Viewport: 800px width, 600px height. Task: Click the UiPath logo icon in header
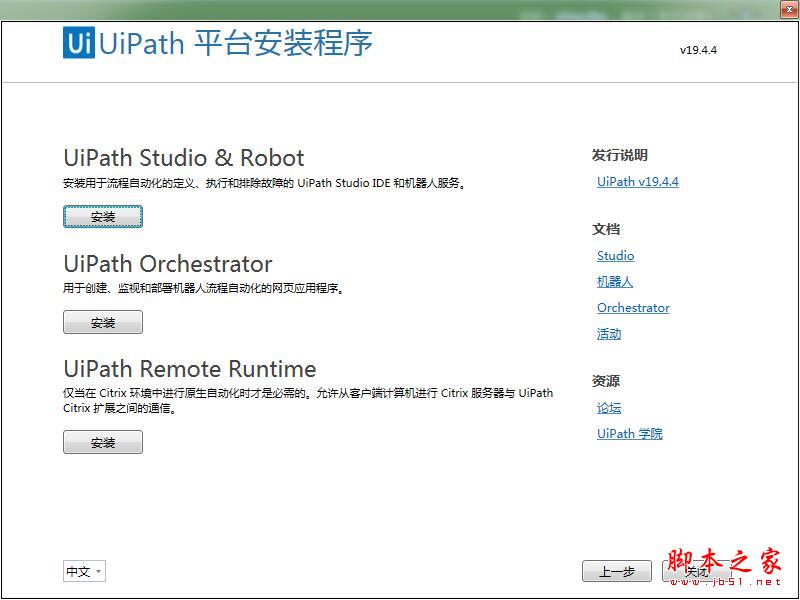pyautogui.click(x=79, y=42)
